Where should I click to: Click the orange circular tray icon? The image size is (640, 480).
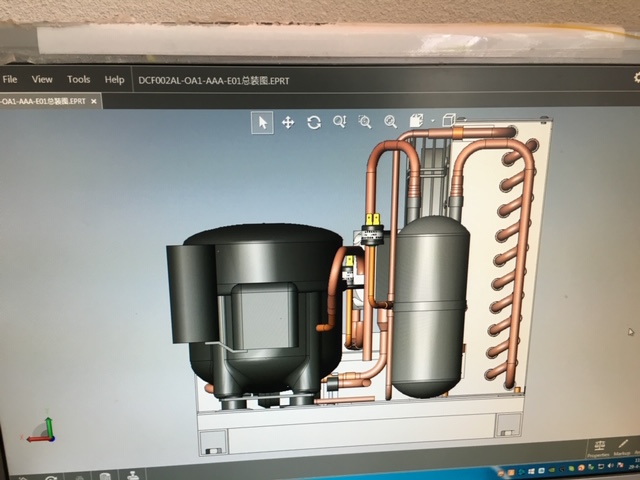click(x=581, y=467)
